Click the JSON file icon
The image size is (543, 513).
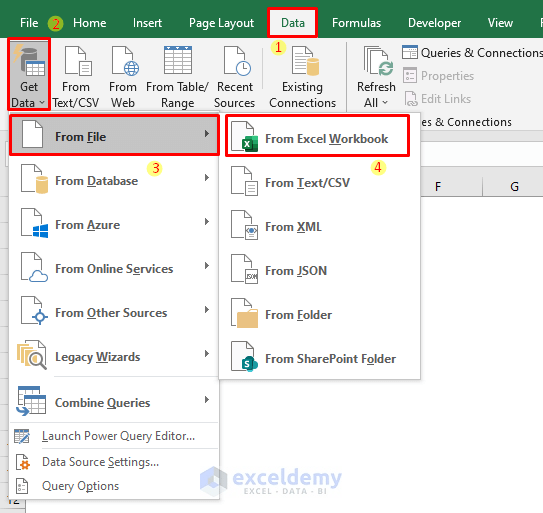[x=244, y=269]
